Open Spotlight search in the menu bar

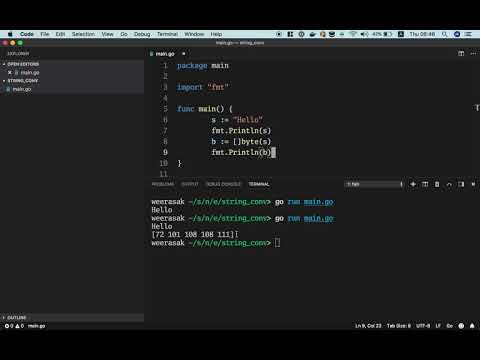click(444, 34)
